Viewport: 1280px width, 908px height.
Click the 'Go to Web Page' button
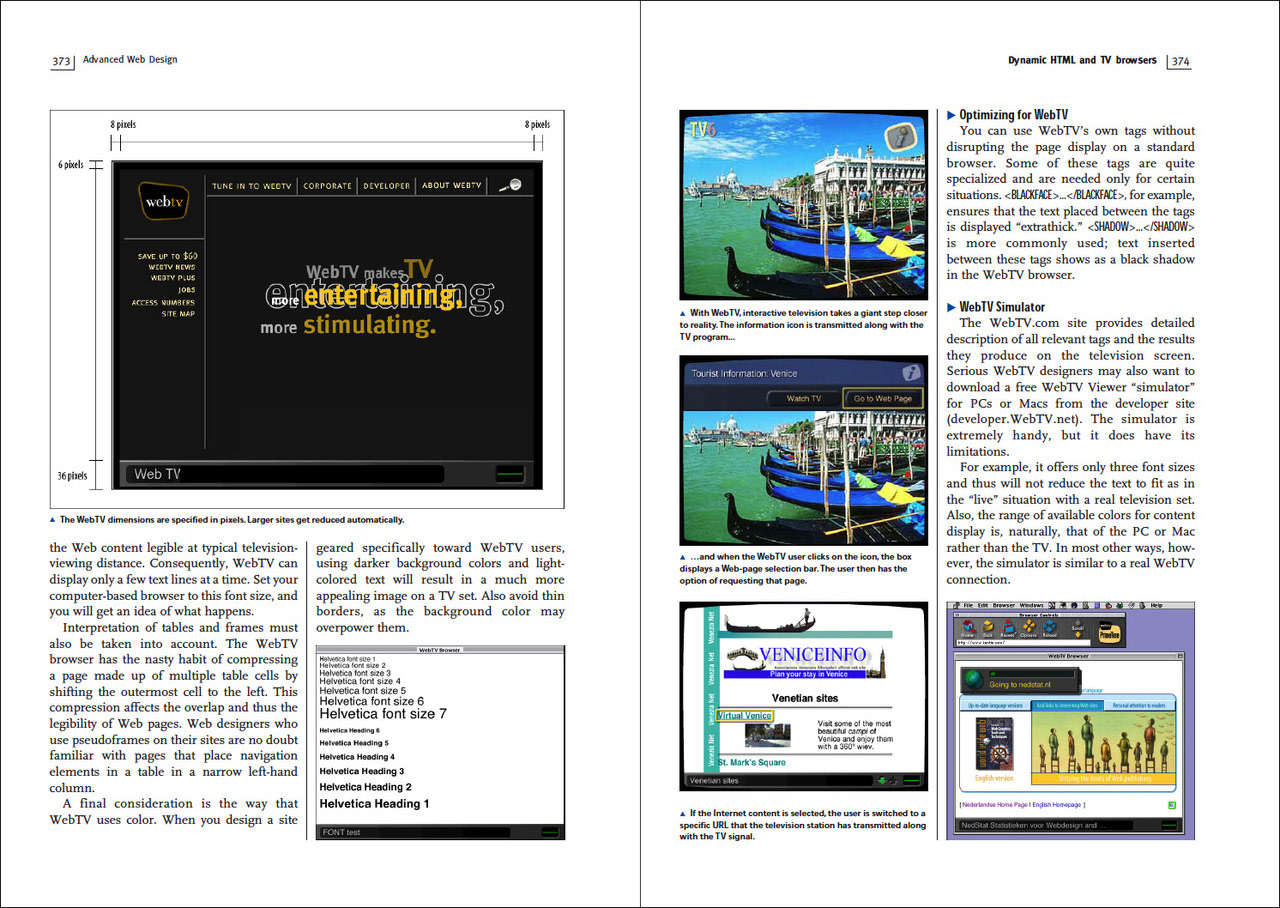(882, 398)
